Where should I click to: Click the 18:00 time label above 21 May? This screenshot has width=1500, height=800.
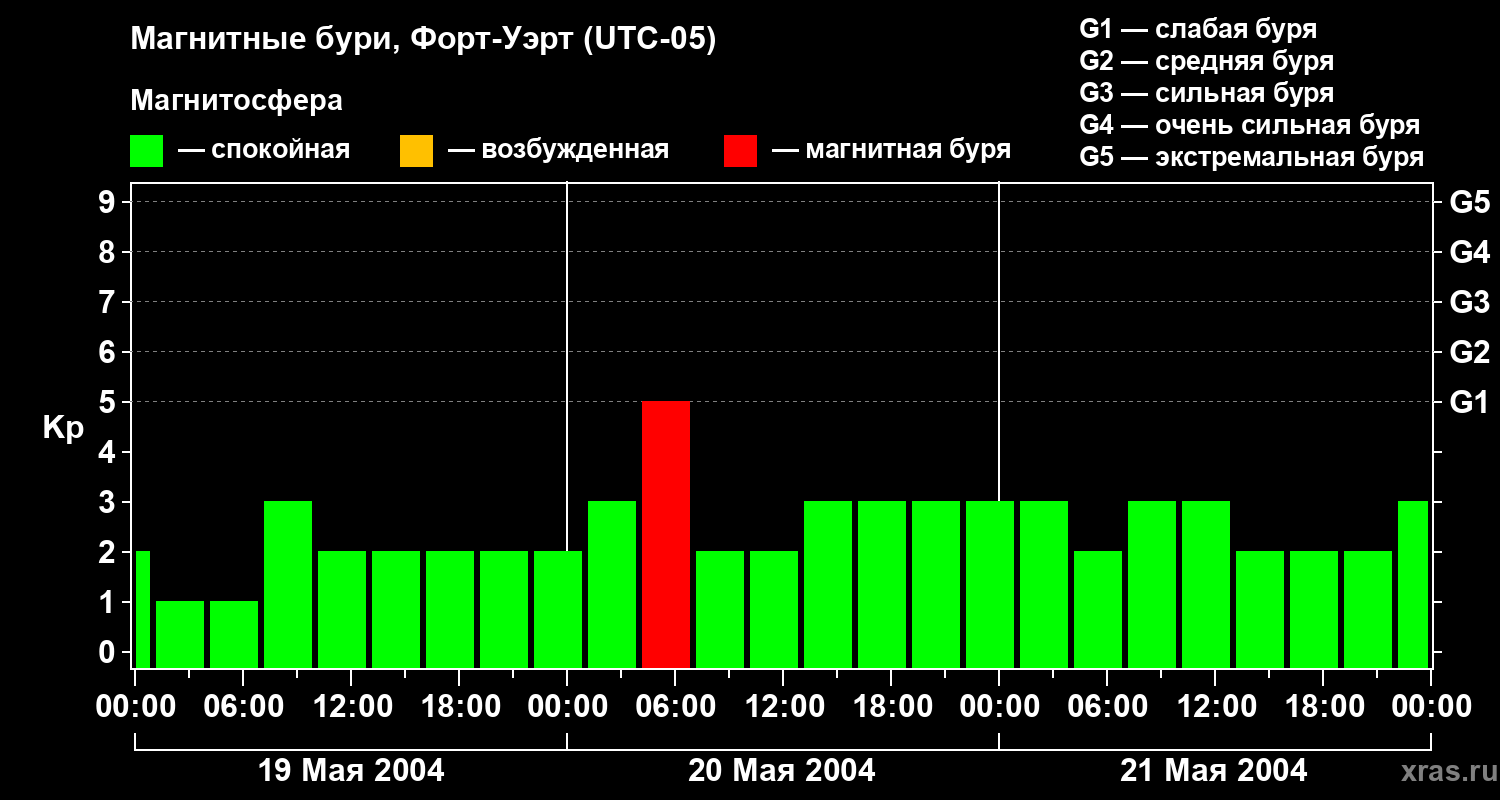click(1323, 707)
